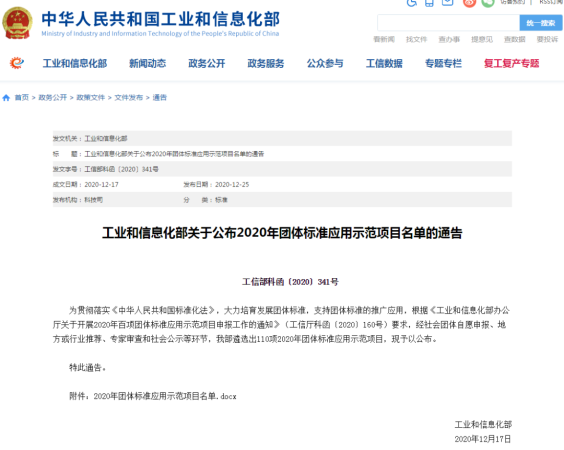Open the green WeChat icon
The height and width of the screenshot is (450, 564).
point(488,3)
